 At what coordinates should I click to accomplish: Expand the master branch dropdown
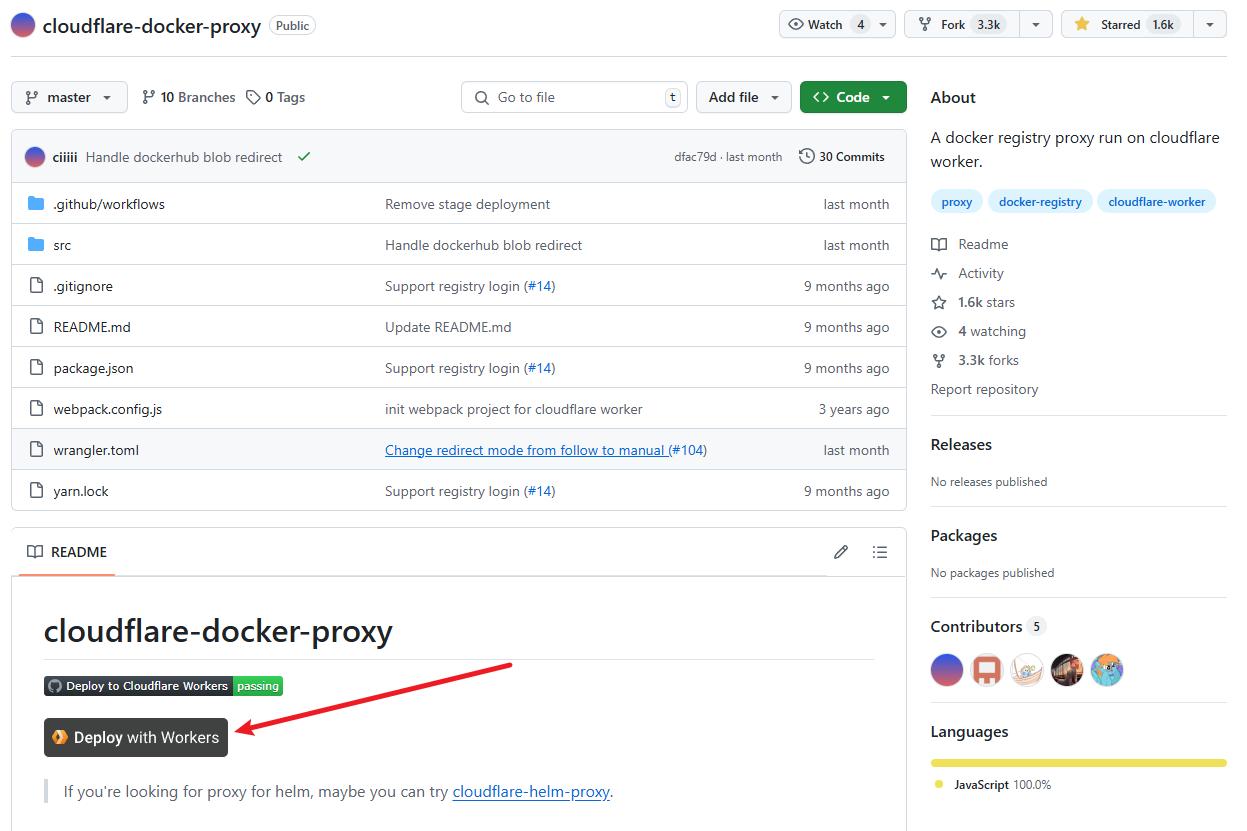pyautogui.click(x=69, y=97)
